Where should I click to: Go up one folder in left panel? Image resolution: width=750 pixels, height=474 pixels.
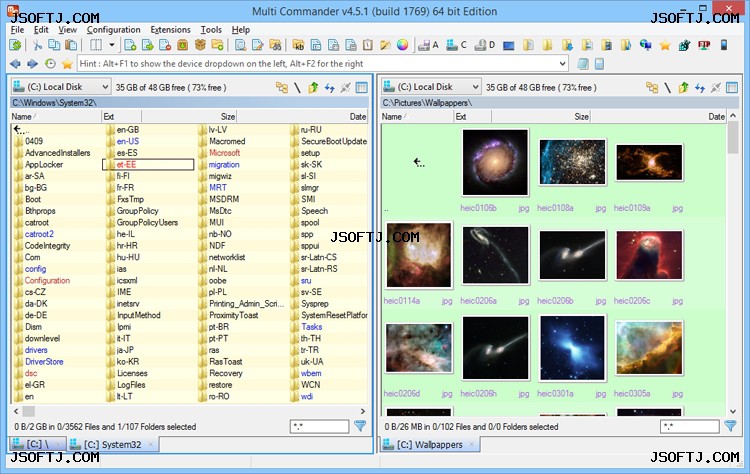coord(313,88)
